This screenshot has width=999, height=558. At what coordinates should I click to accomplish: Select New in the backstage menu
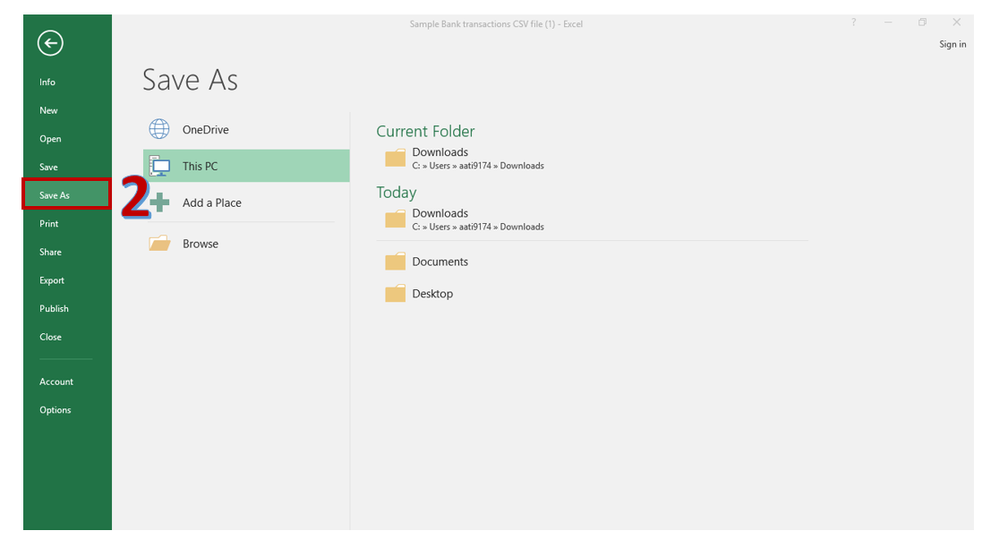coord(49,110)
